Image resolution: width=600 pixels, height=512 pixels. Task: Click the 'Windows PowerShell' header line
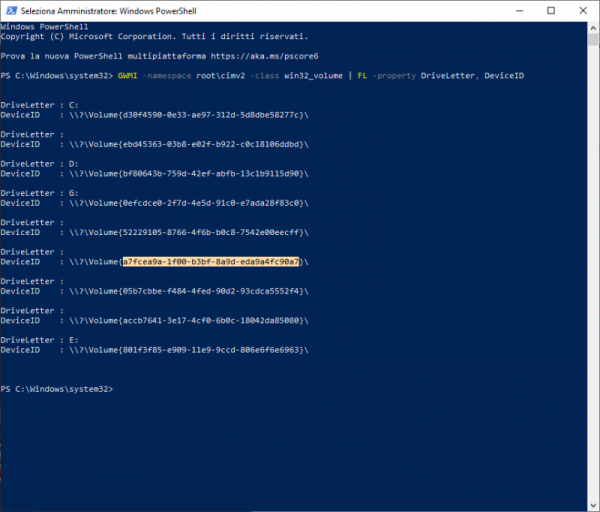[x=44, y=27]
